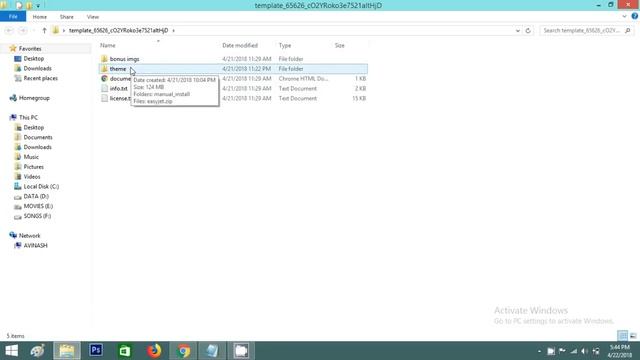Show hidden system tray icons
The height and width of the screenshot is (360, 640).
coord(540,351)
